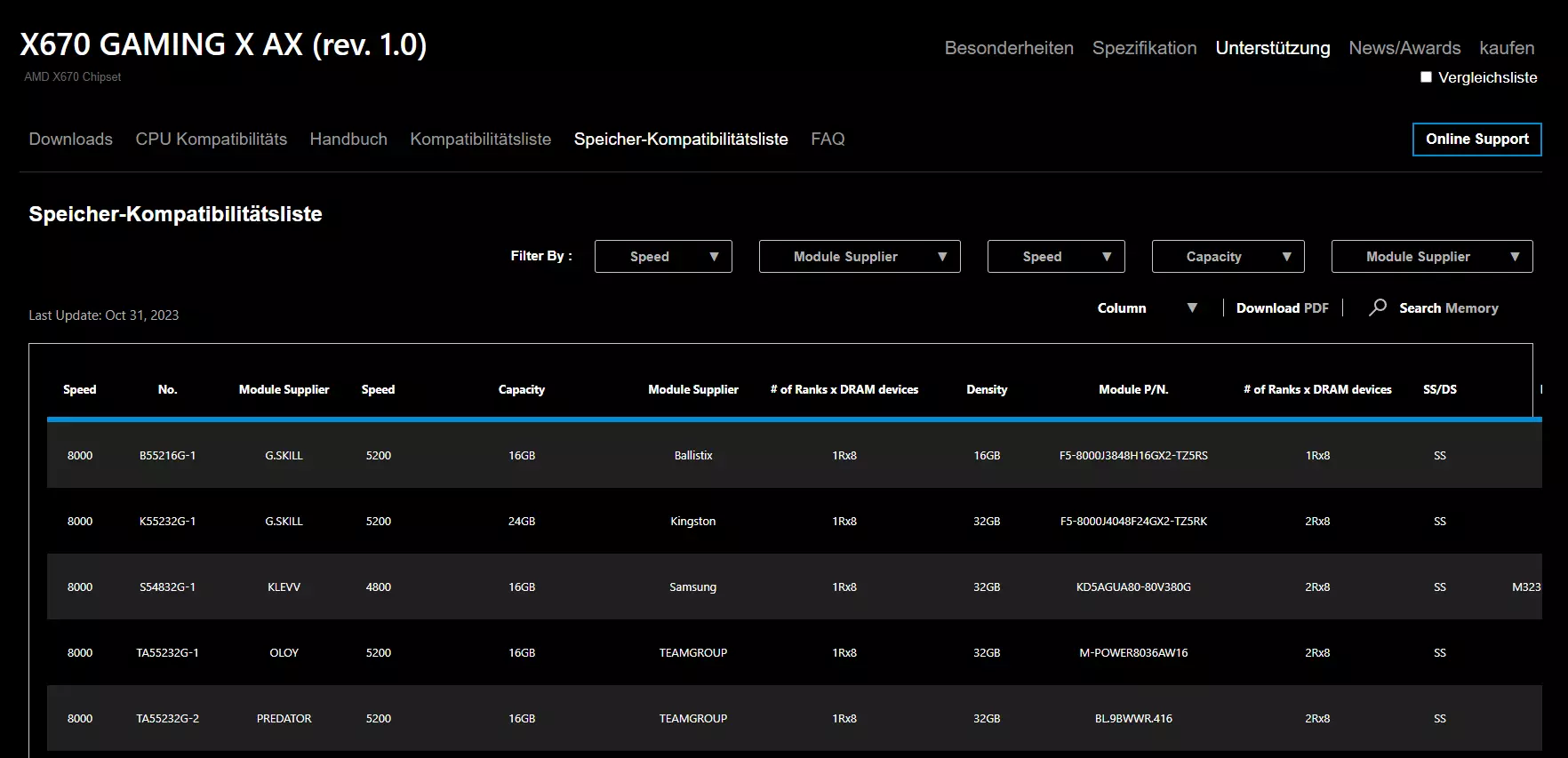The height and width of the screenshot is (758, 1568).
Task: Open the CPU Kompatibilitäts tab
Action: [212, 140]
